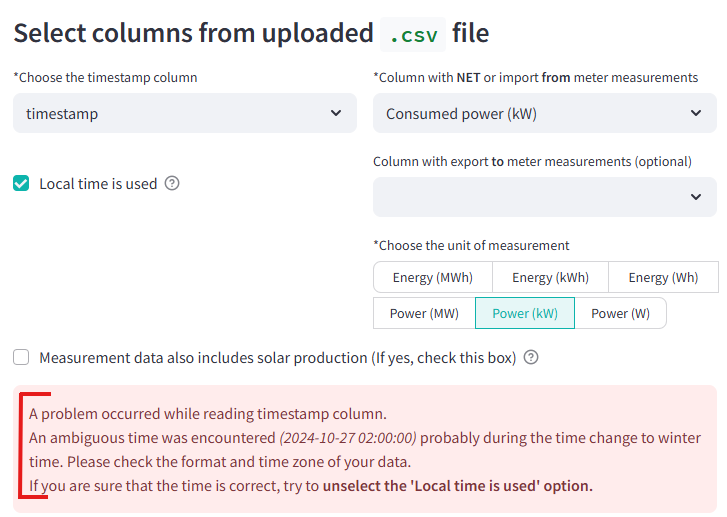Open the empty export to meter dropdown
Screen dimensions: 727x517
(x=545, y=197)
